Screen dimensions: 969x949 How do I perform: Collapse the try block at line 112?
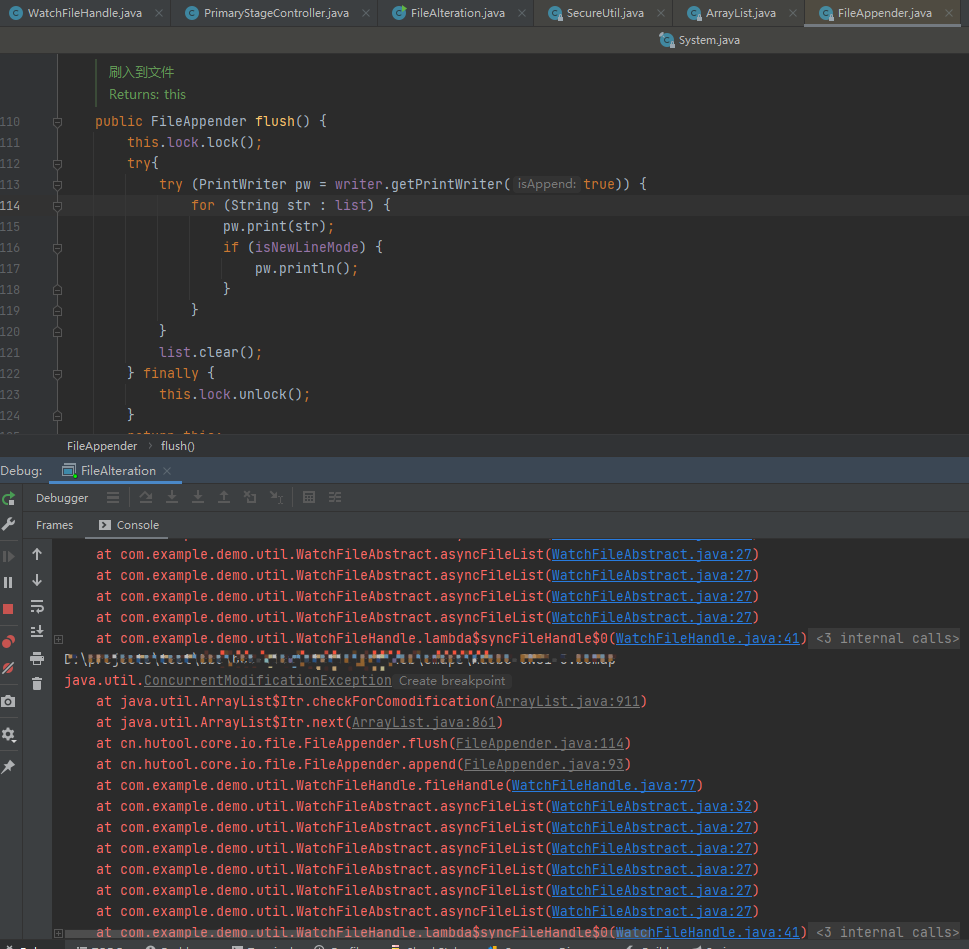coord(57,164)
